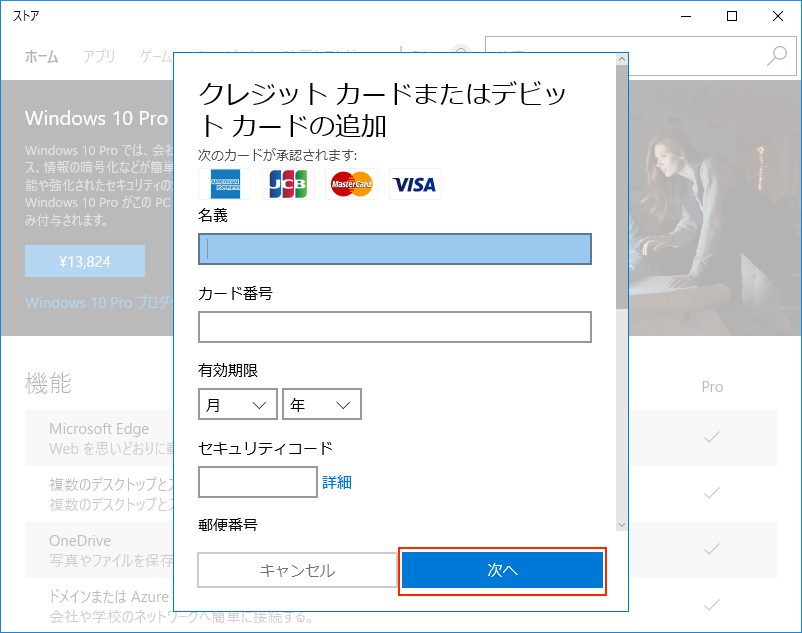Viewport: 802px width, 633px height.
Task: Open the 詳細 link beside security code
Action: click(x=337, y=482)
